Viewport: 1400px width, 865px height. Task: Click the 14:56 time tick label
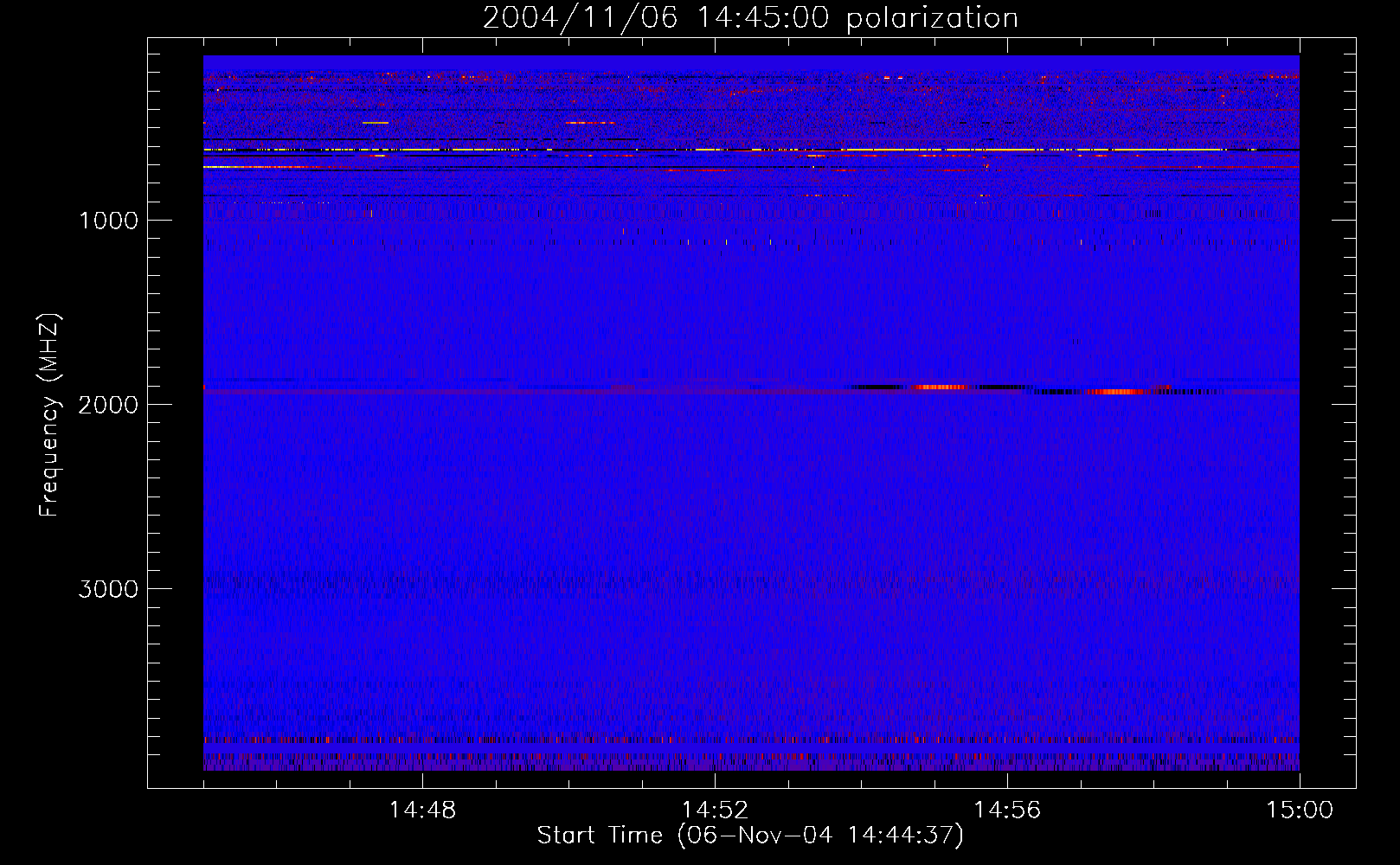pyautogui.click(x=1007, y=811)
